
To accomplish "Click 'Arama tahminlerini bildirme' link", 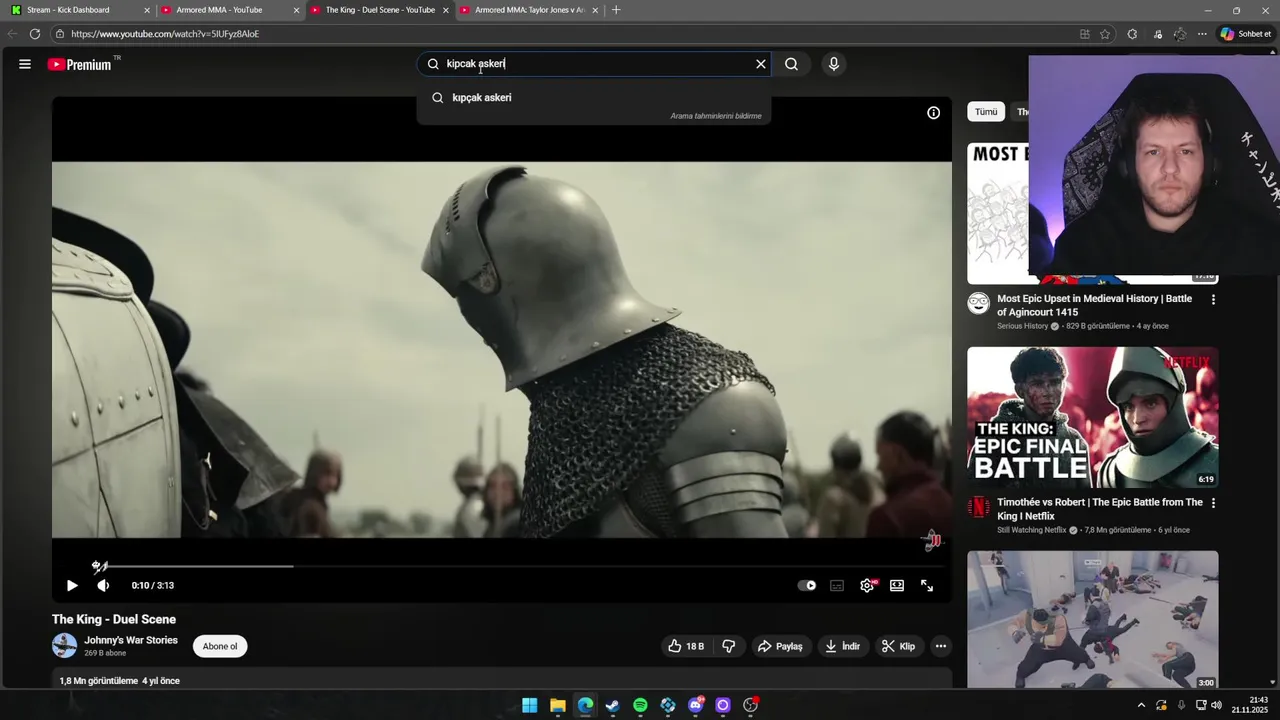I will [x=716, y=116].
